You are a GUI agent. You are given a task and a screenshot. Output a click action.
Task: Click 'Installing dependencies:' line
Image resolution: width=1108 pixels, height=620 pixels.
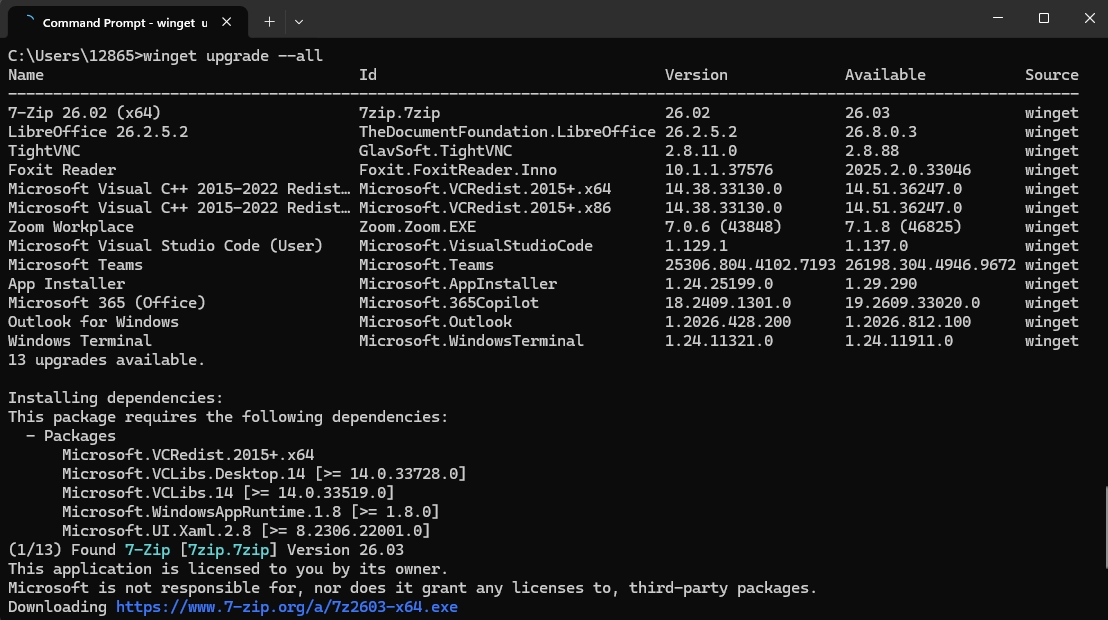pos(116,398)
